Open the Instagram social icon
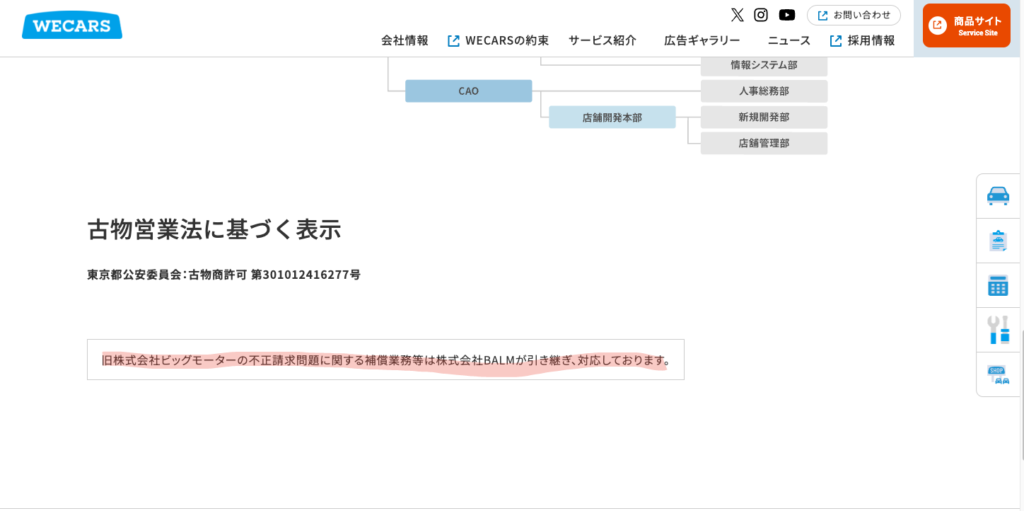Screen dimensions: 1024x511 pos(761,15)
